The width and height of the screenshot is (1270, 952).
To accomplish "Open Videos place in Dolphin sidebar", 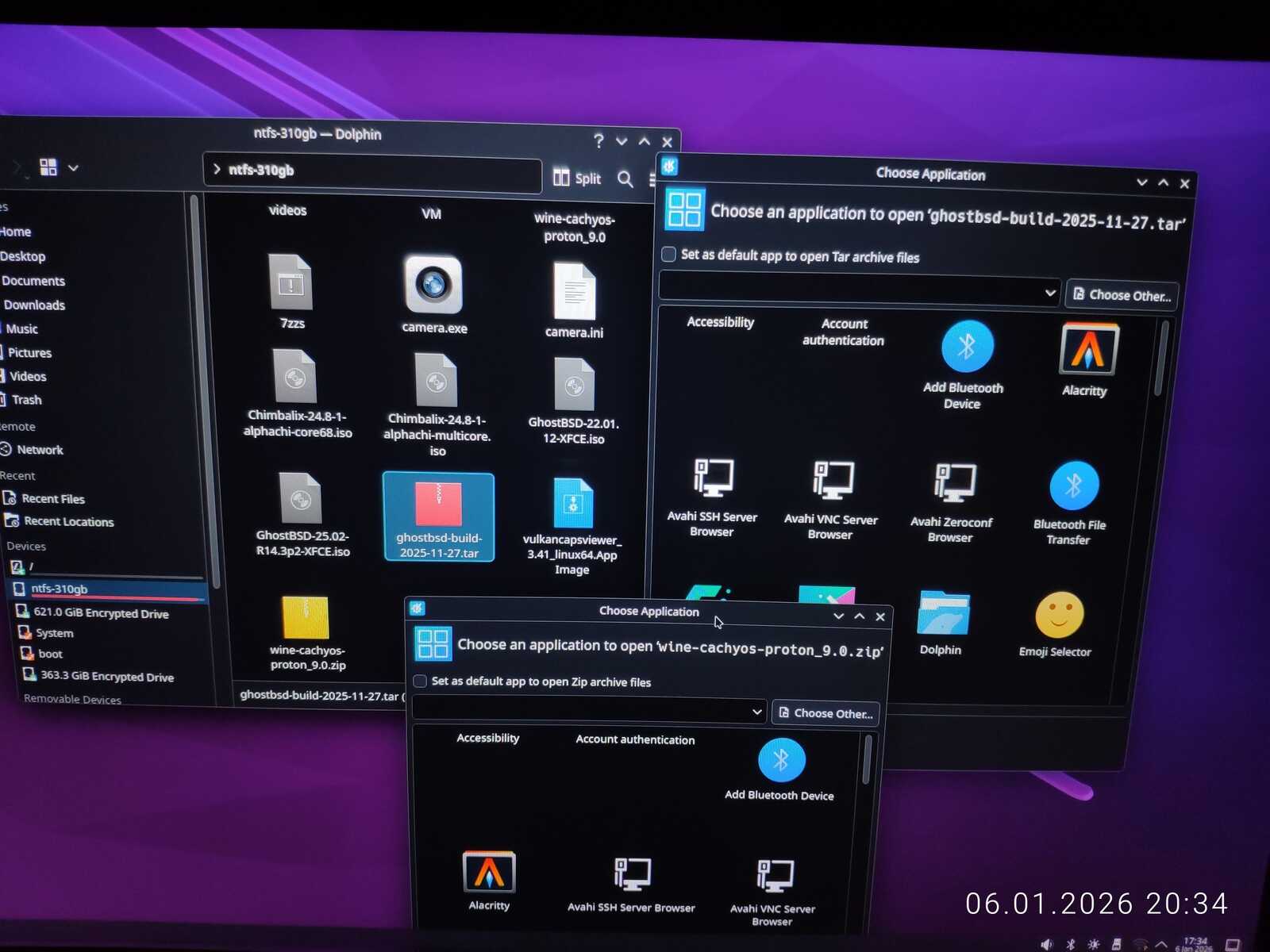I will (25, 376).
